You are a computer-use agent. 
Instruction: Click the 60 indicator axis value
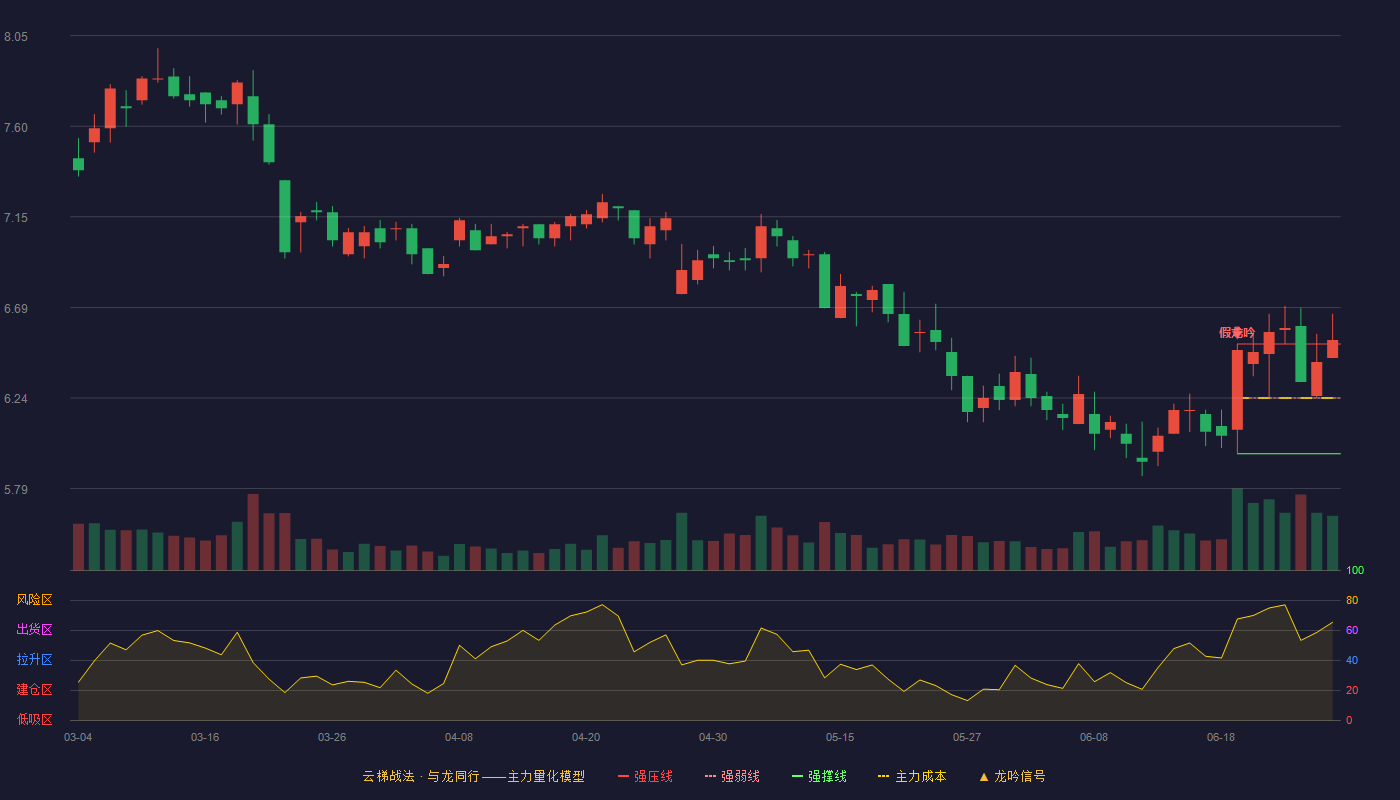coord(1352,630)
